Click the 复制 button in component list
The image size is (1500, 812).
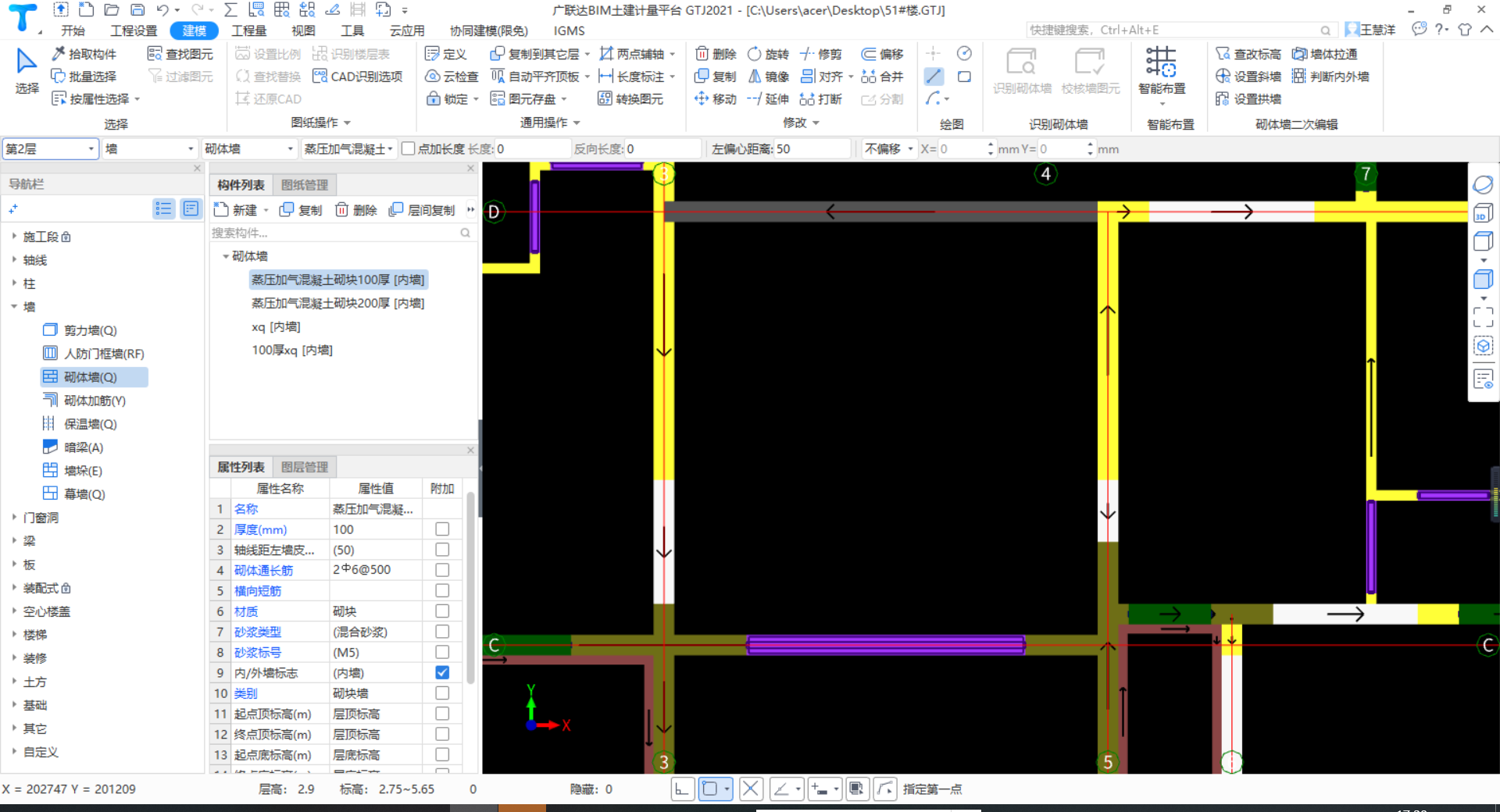tap(301, 210)
